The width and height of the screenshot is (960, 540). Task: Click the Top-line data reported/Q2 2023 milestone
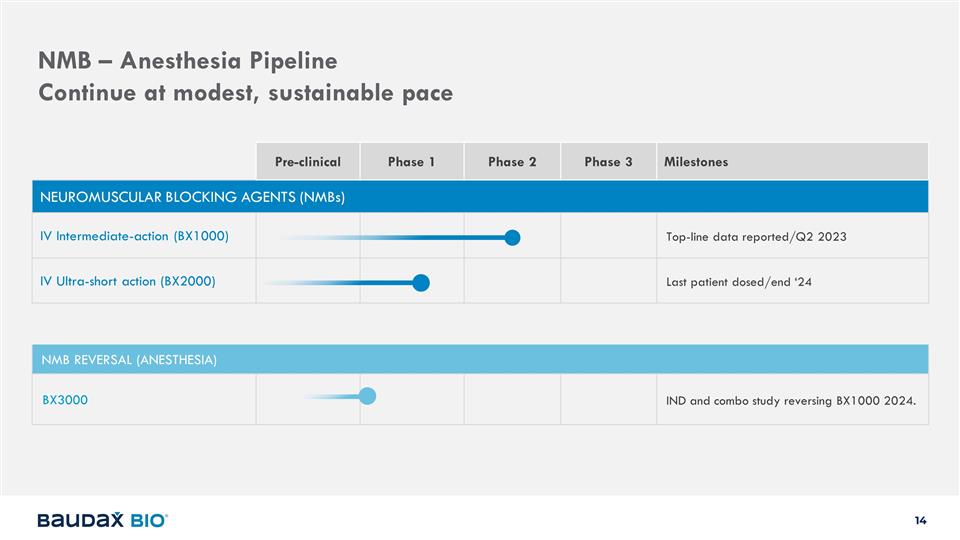pos(756,237)
